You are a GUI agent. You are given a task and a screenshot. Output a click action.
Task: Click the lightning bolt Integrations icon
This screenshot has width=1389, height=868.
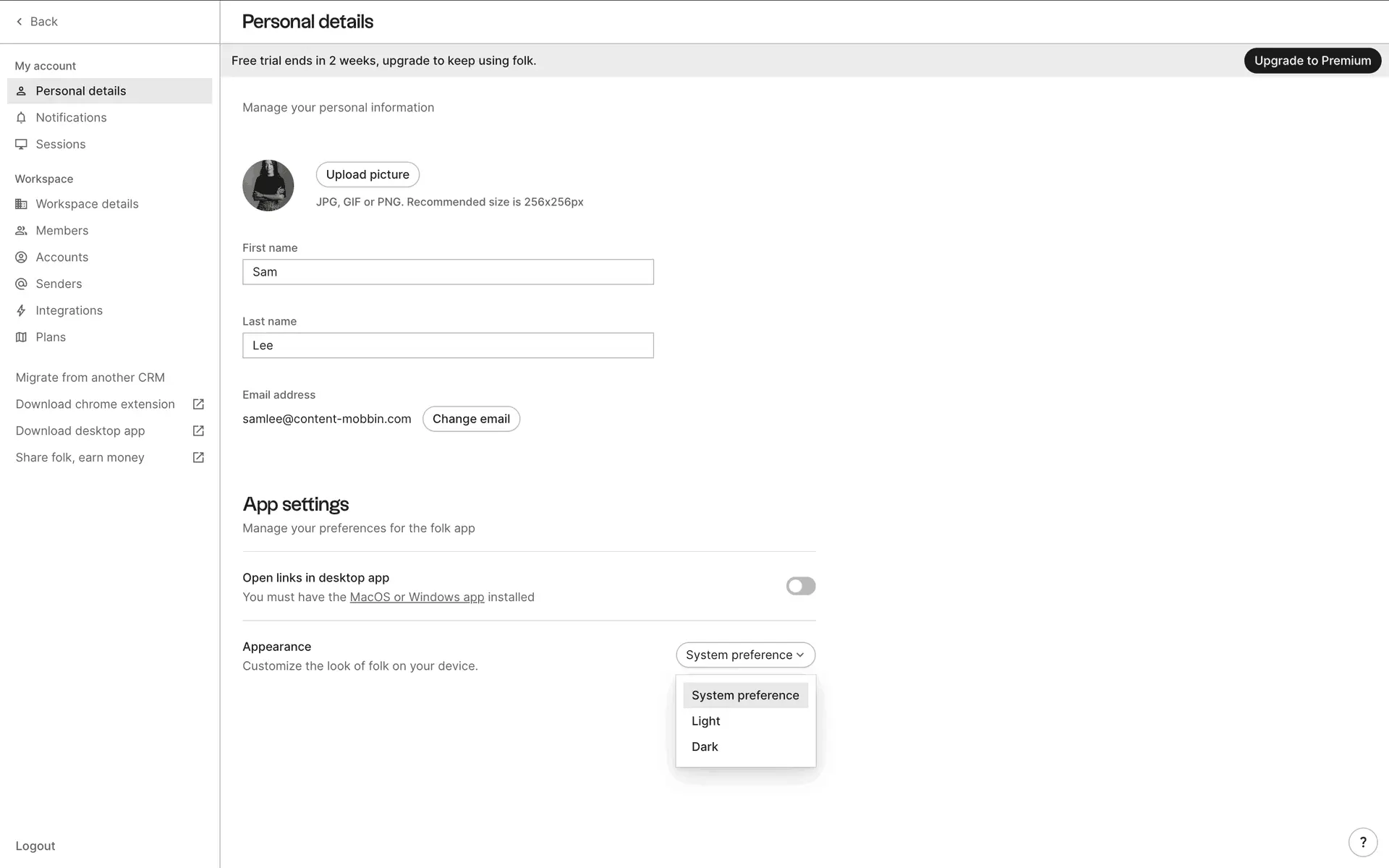pos(21,310)
